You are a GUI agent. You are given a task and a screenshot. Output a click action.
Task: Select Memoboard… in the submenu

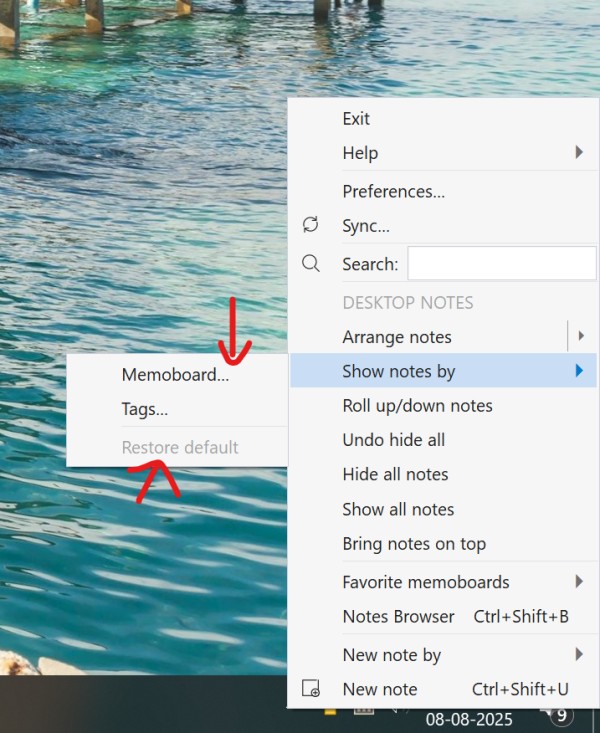click(x=175, y=376)
